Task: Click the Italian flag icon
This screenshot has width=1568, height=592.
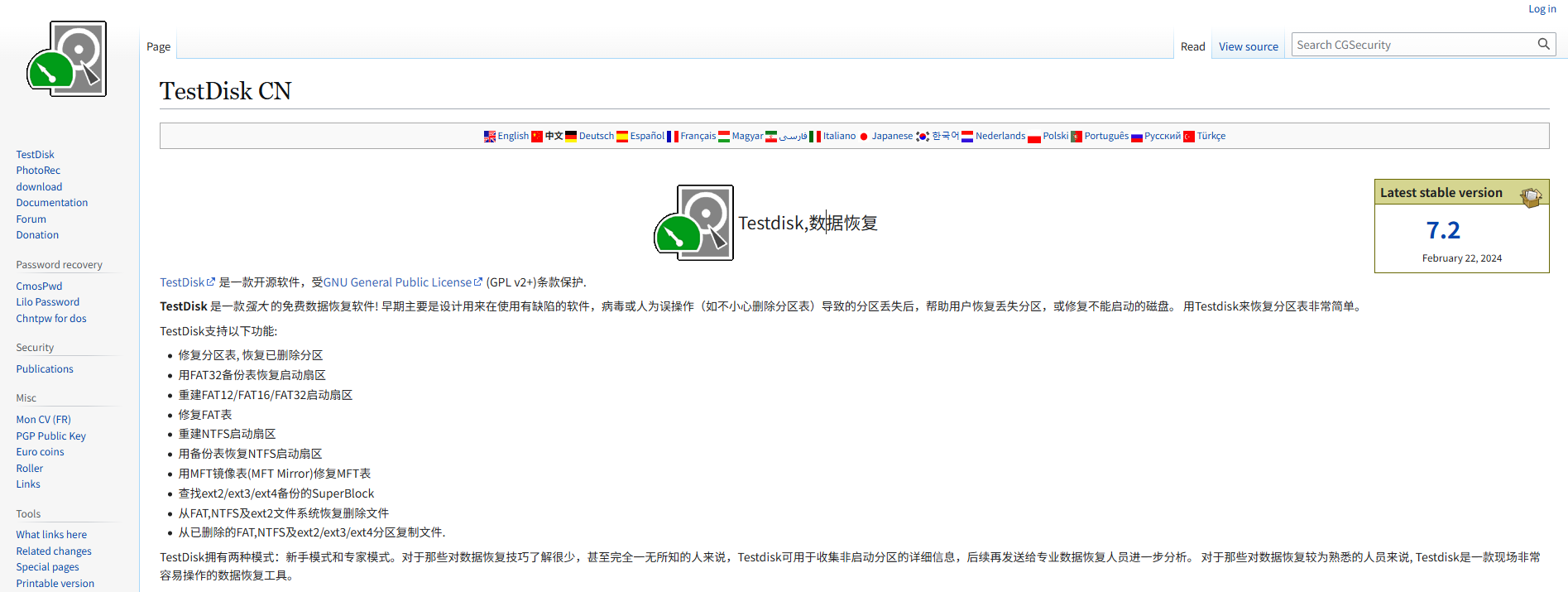Action: 815,137
